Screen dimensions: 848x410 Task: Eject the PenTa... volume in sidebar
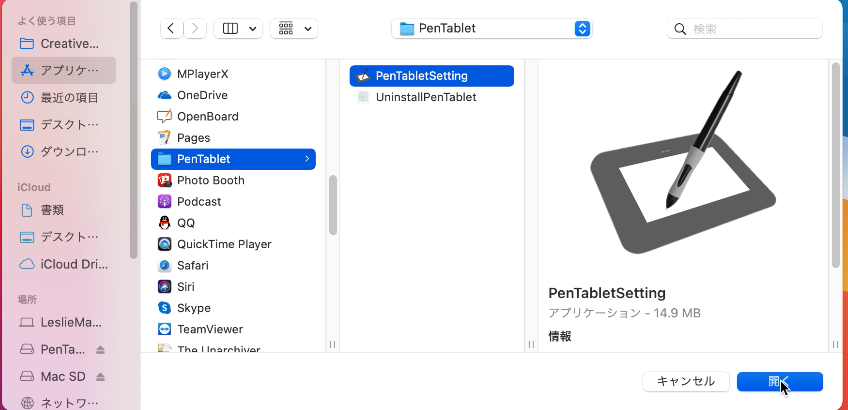click(x=101, y=350)
